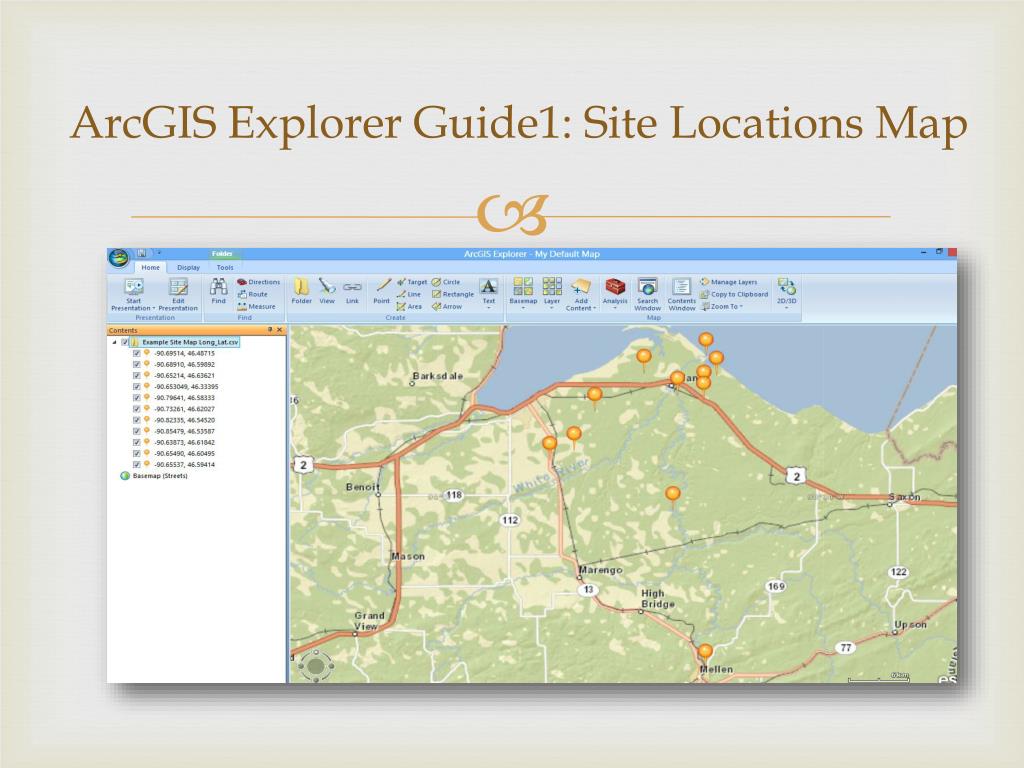Viewport: 1024px width, 768px height.
Task: Switch to the Home ribbon tab
Action: click(150, 267)
